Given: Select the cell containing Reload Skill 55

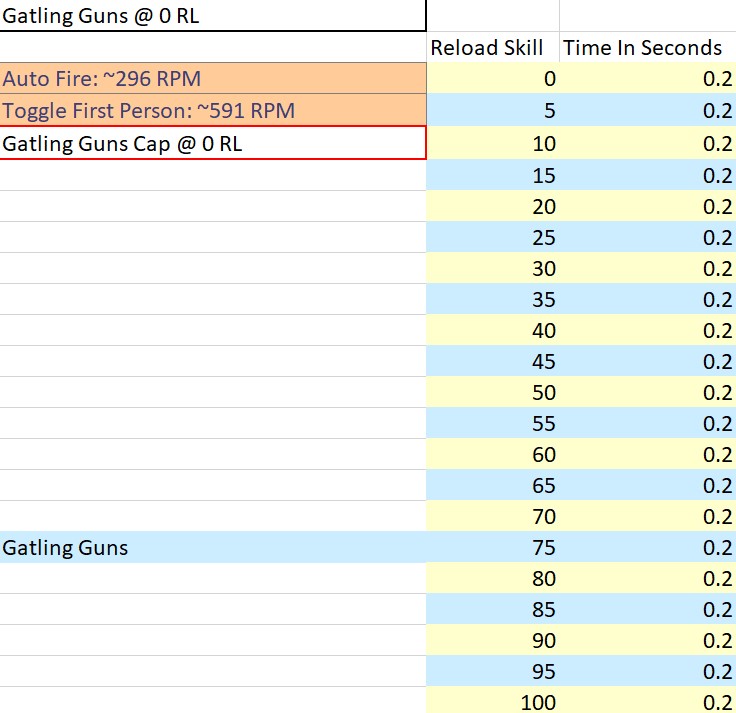Looking at the screenshot, I should pos(492,423).
